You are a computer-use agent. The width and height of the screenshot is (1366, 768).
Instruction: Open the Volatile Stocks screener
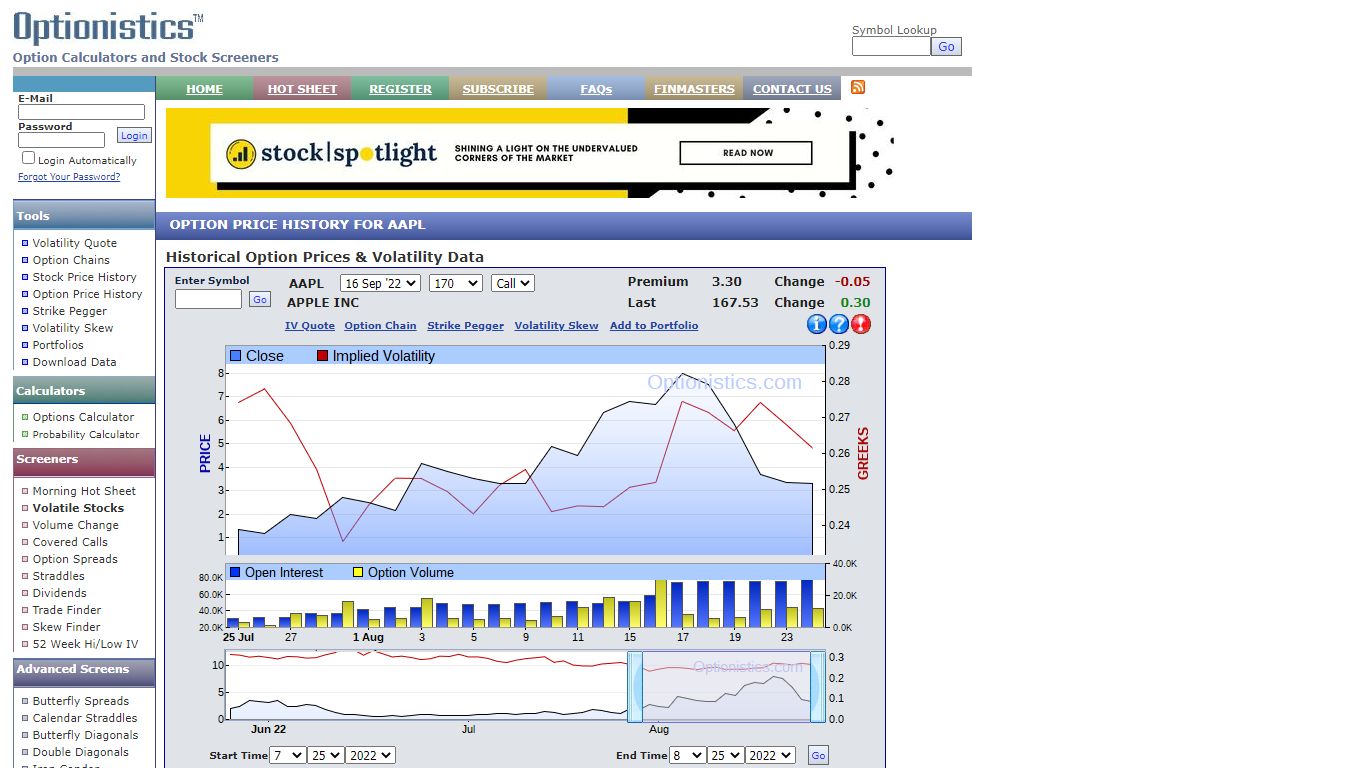coord(78,508)
